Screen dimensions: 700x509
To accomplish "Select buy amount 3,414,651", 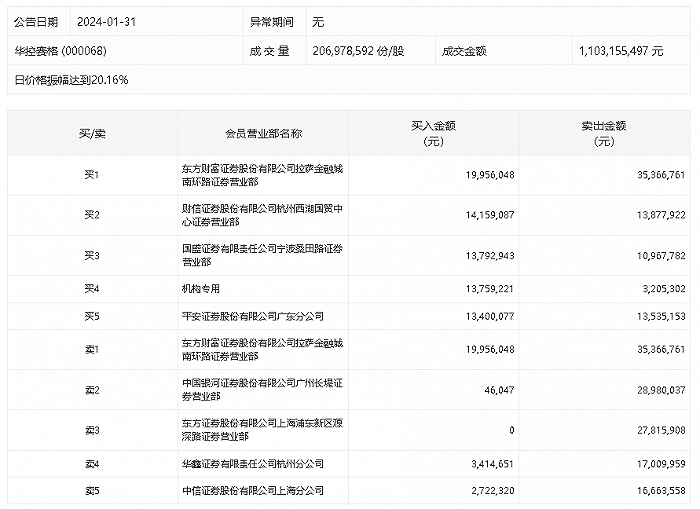I will pos(492,464).
